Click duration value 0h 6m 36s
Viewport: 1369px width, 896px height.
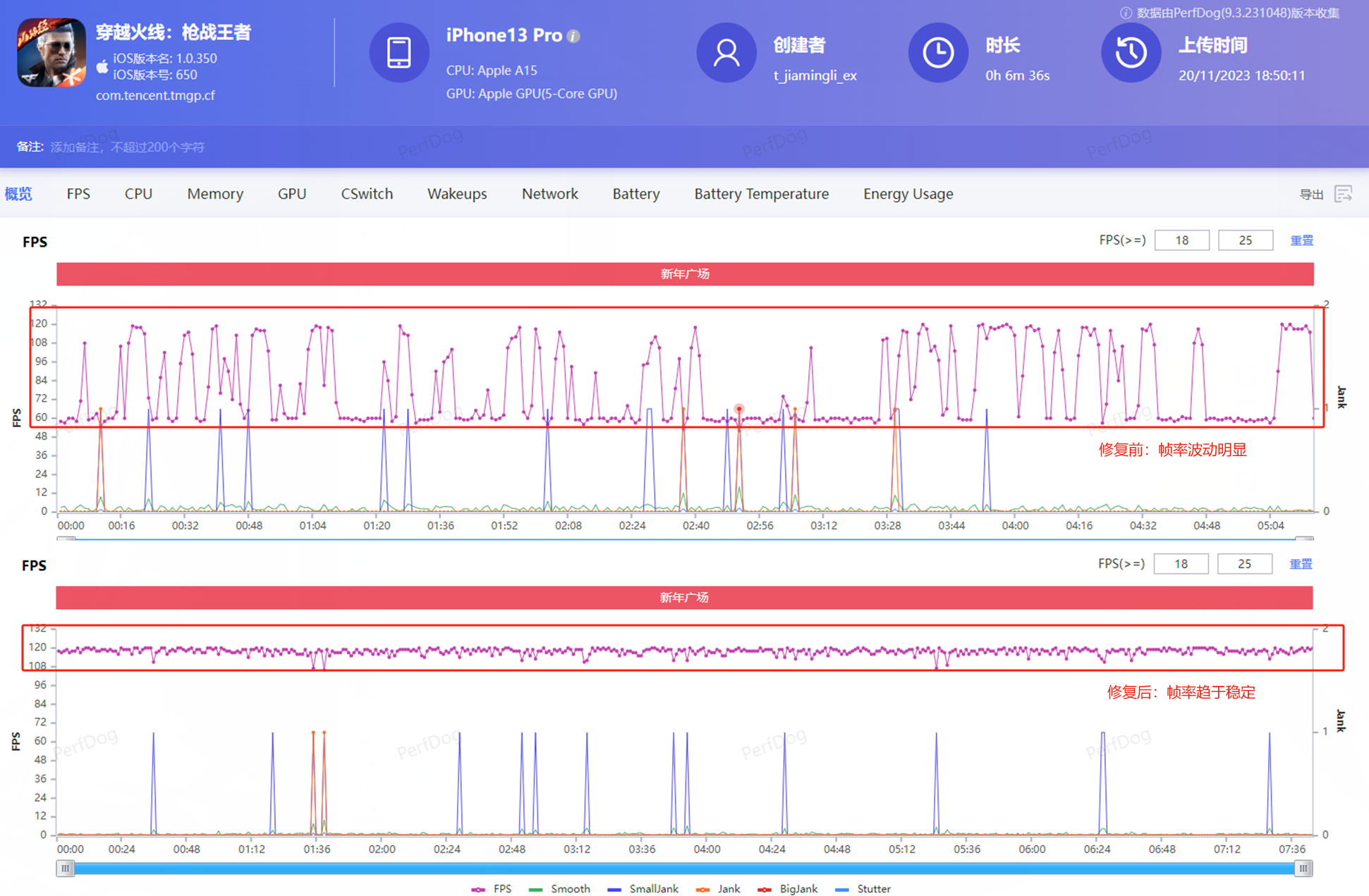tap(1018, 75)
